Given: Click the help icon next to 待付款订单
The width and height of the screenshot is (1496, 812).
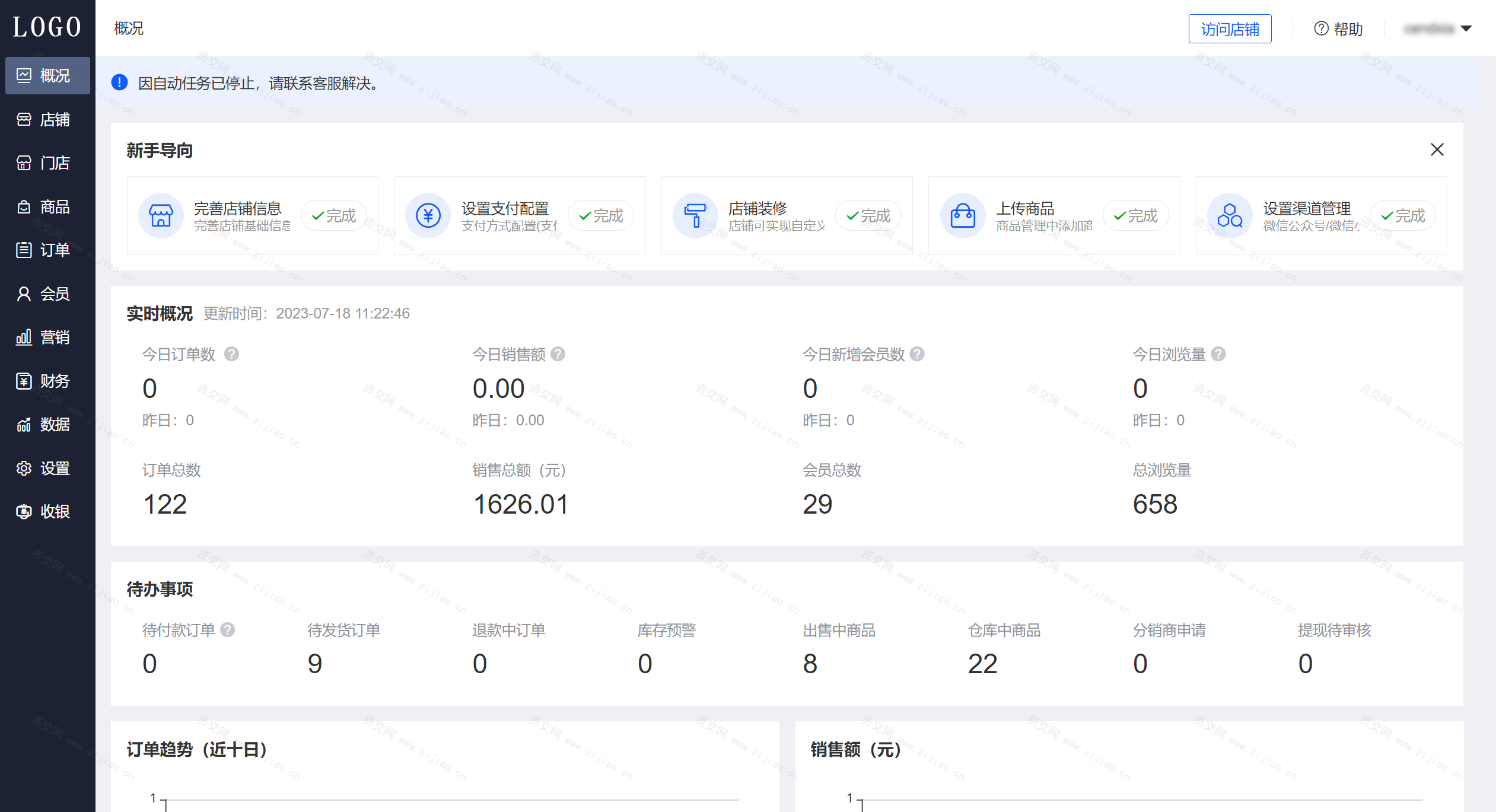Looking at the screenshot, I should tap(228, 630).
